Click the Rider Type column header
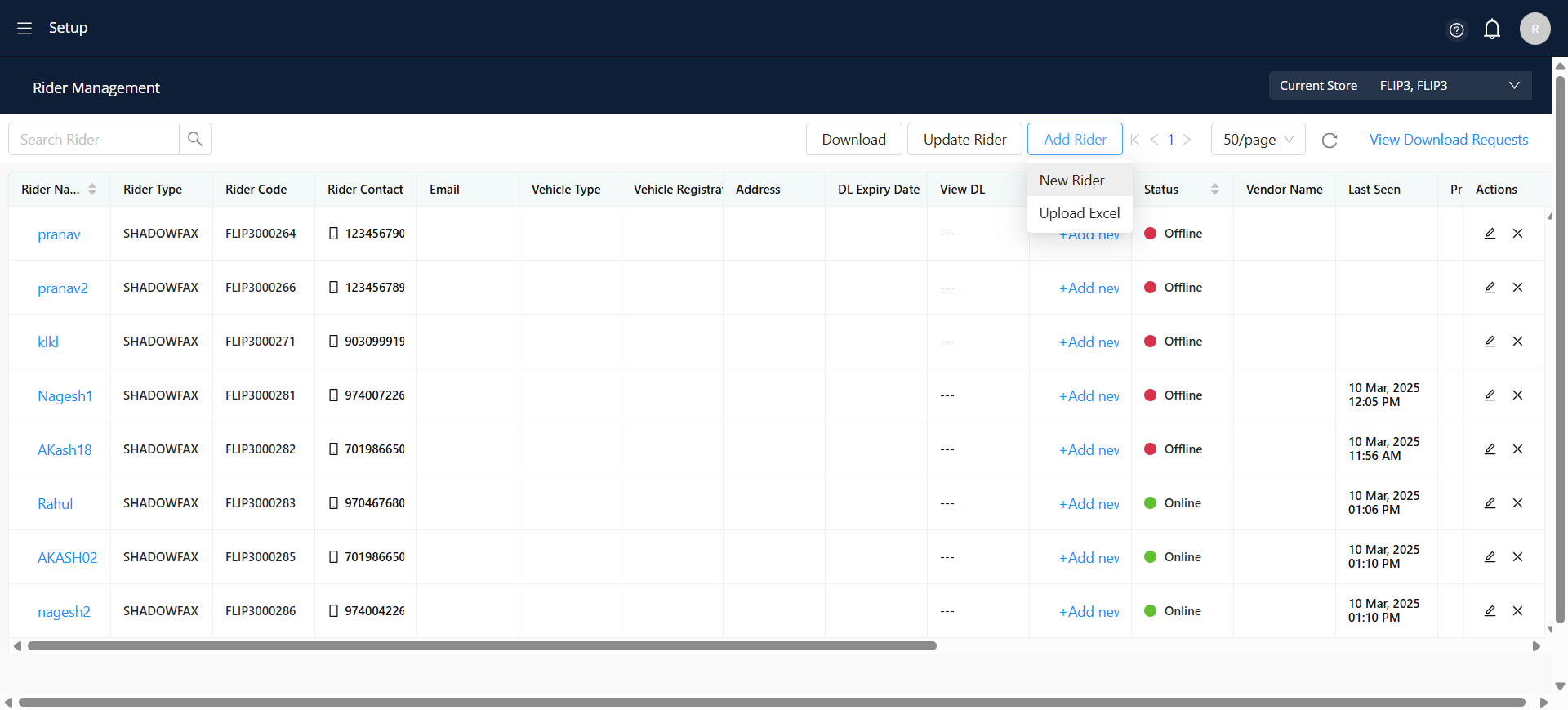Viewport: 1568px width, 710px height. (153, 190)
